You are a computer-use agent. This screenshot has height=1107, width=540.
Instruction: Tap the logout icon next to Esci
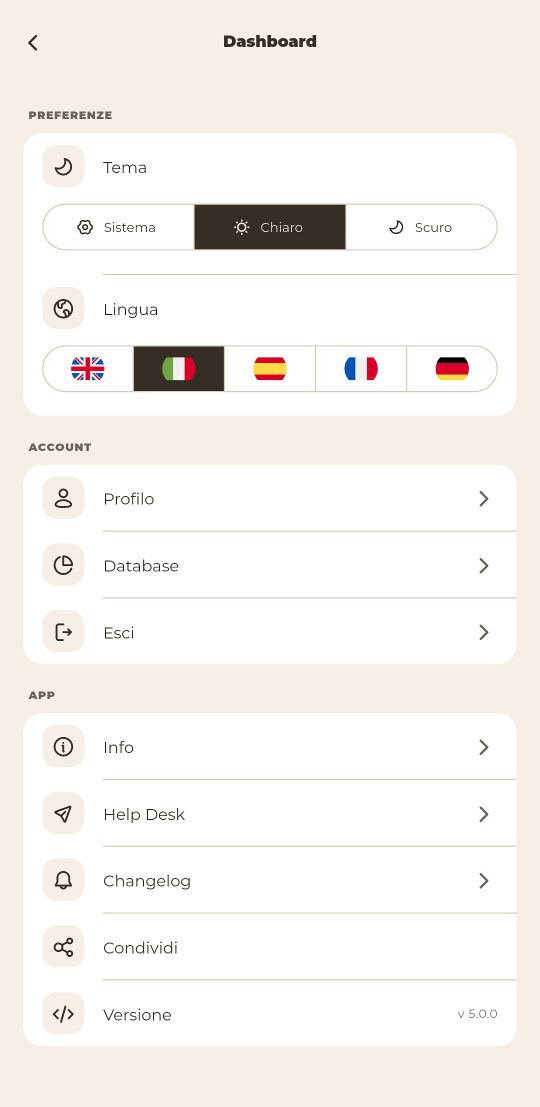pos(64,632)
